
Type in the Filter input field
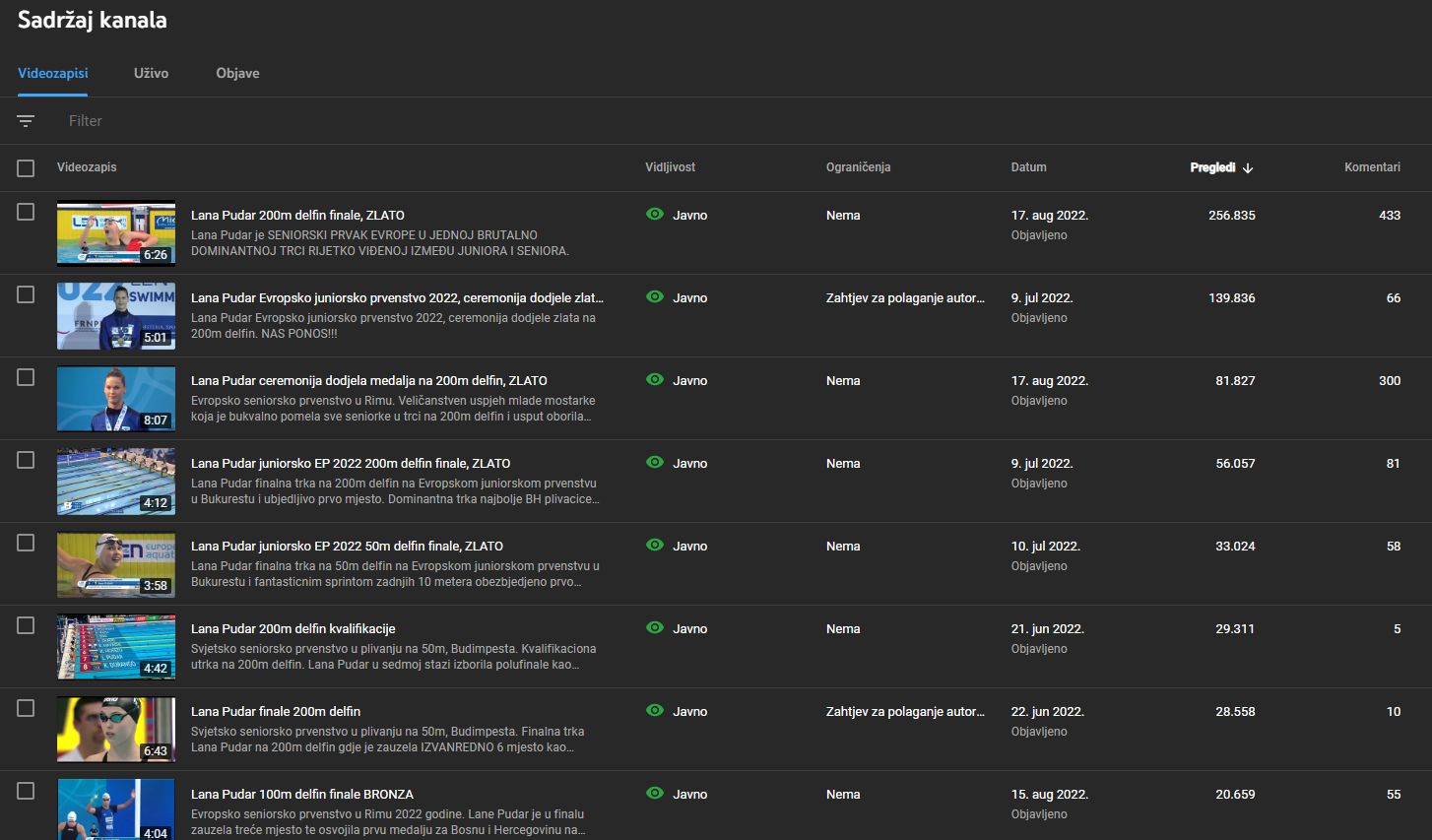[295, 121]
